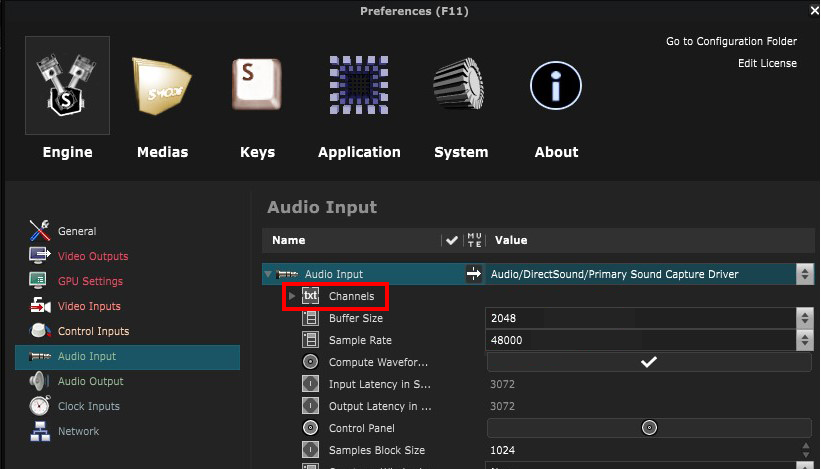Select the Video Inputs label

(x=89, y=306)
